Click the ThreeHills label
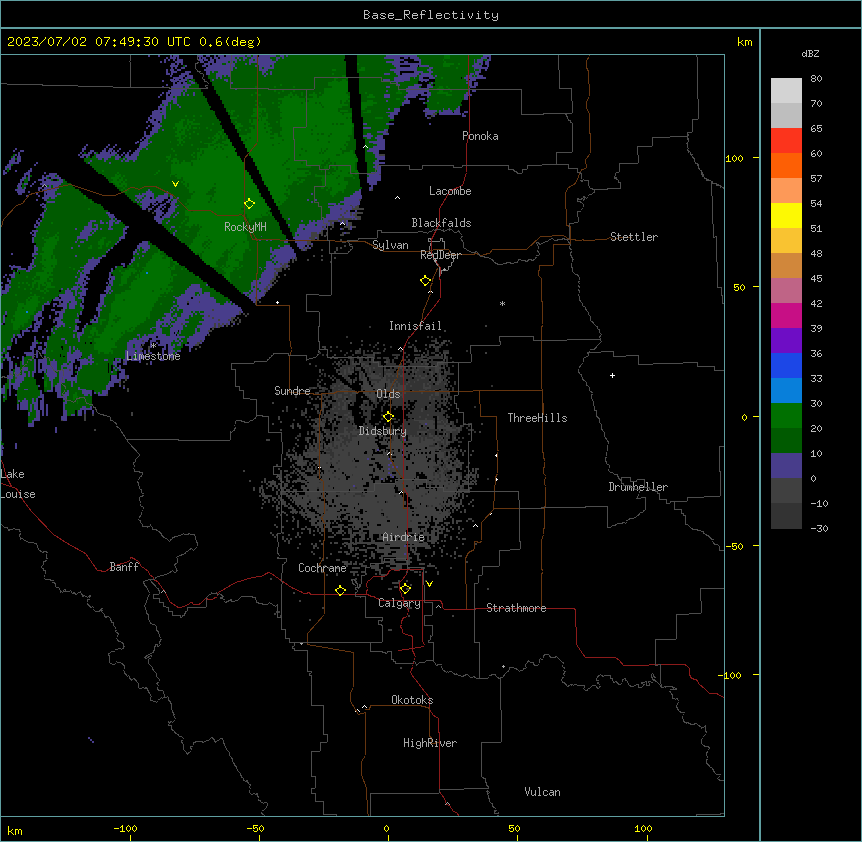This screenshot has height=842, width=862. [537, 418]
